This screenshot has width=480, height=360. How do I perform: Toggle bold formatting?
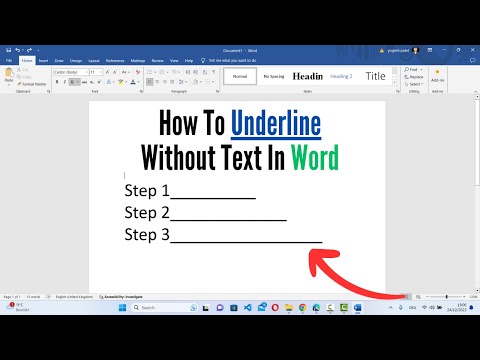click(x=57, y=82)
